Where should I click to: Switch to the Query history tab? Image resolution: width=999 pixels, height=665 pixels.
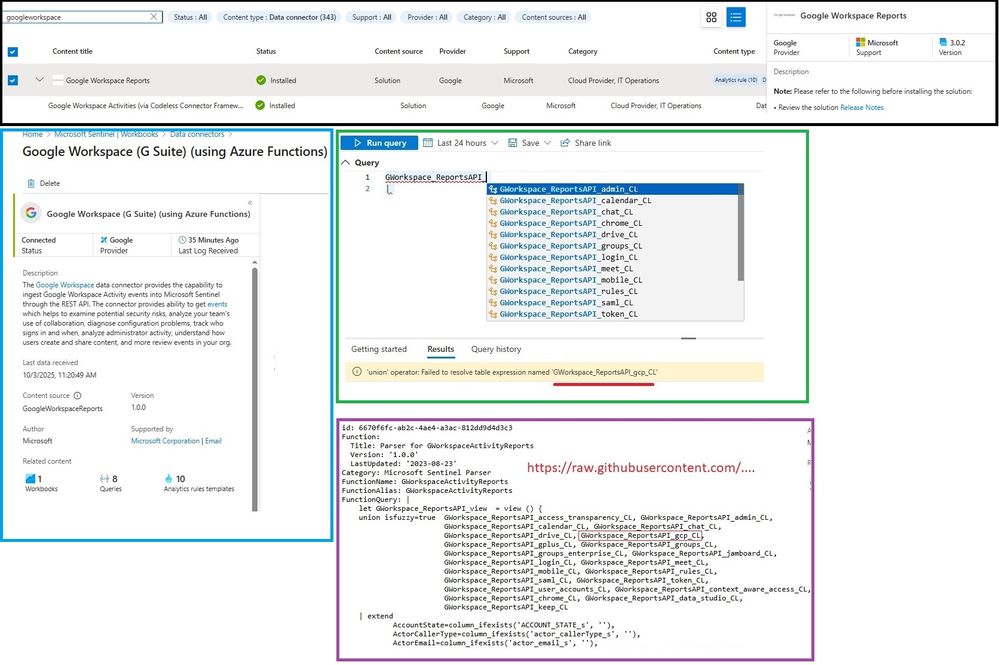(x=496, y=349)
